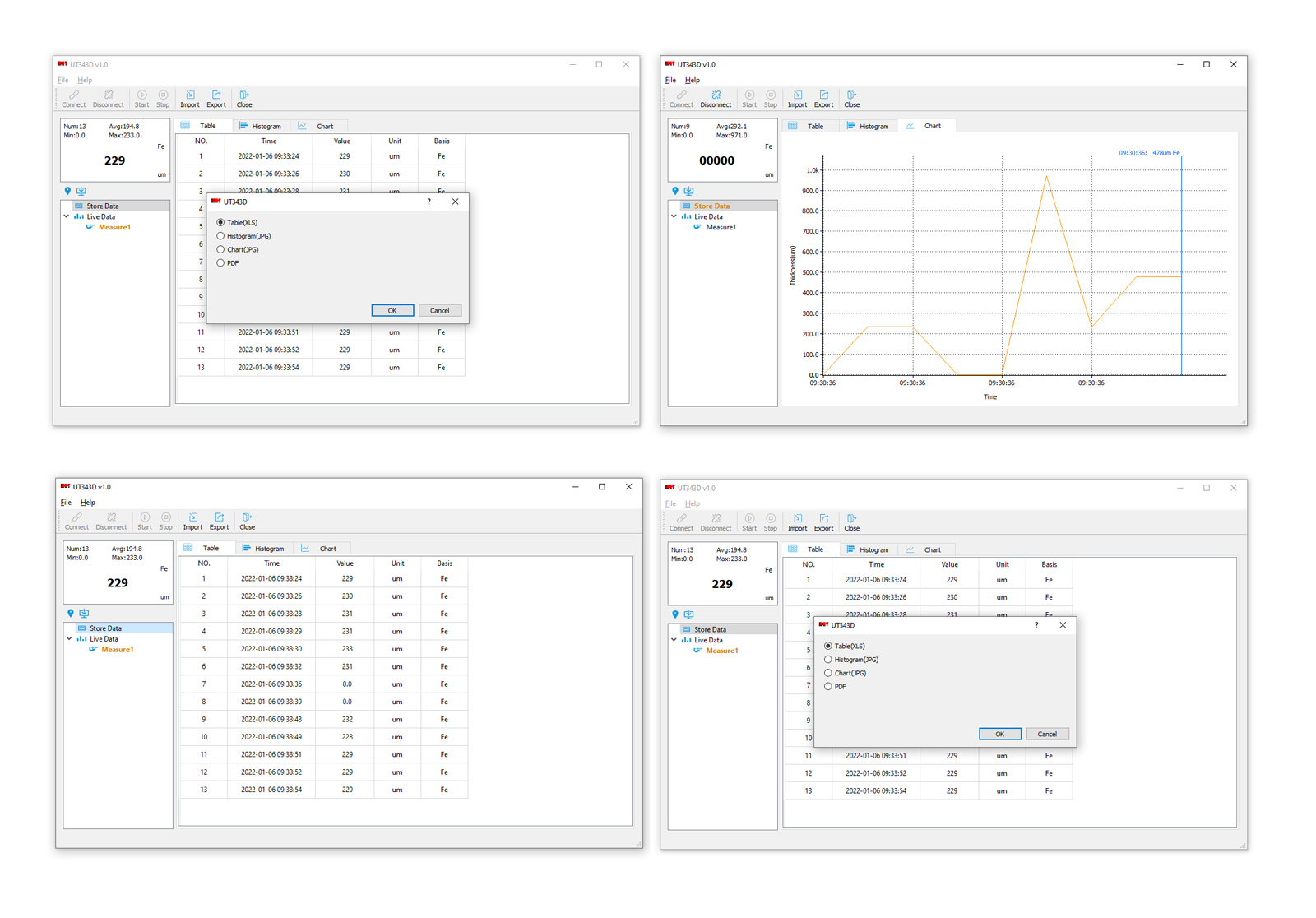Select Measure1 in the line chart window's tree

721,228
